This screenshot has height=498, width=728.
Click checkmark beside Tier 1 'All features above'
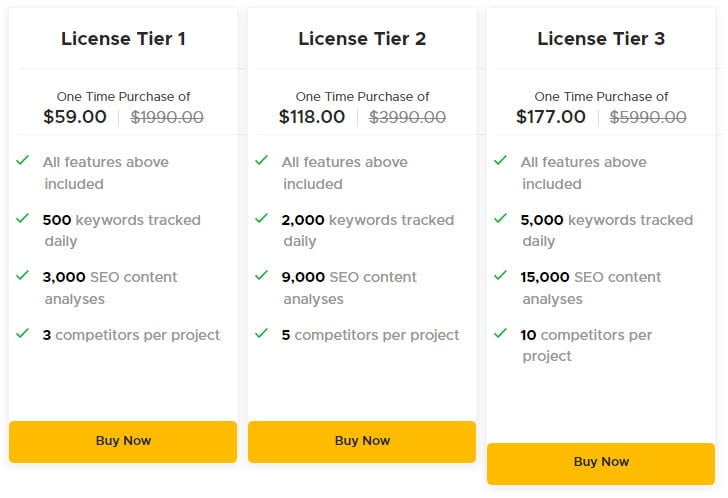pyautogui.click(x=22, y=160)
